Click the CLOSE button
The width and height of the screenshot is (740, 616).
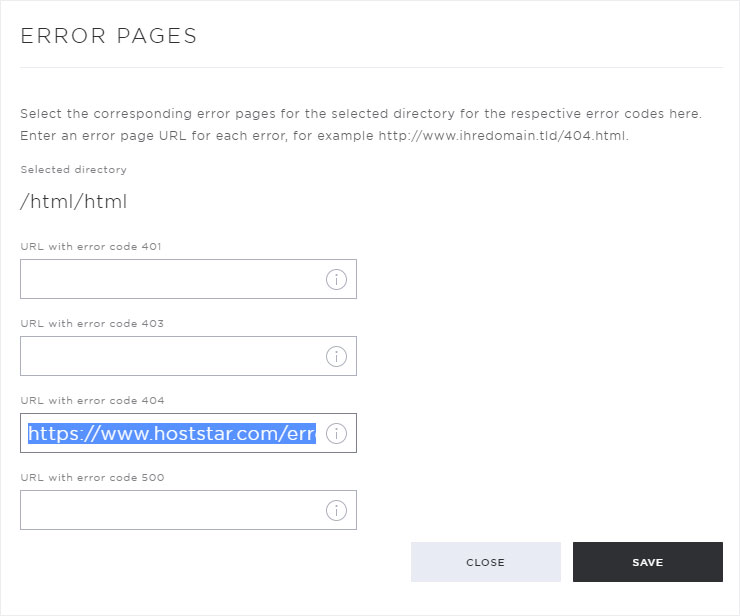pyautogui.click(x=486, y=562)
